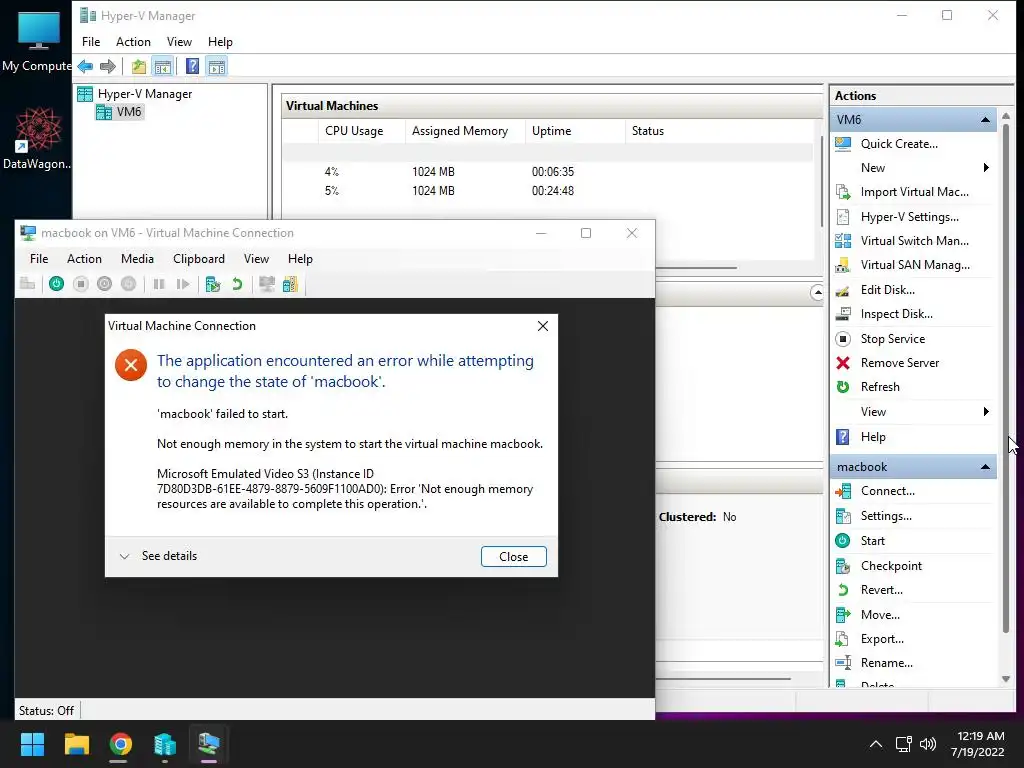This screenshot has width=1024, height=768.
Task: Toggle Show/Hide Console Tree toolbar icon
Action: point(163,66)
